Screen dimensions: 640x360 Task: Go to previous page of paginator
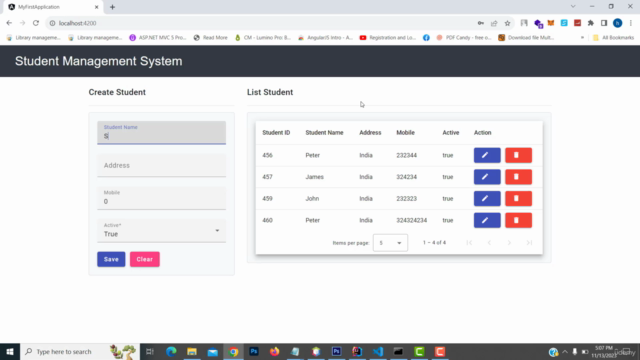489,242
